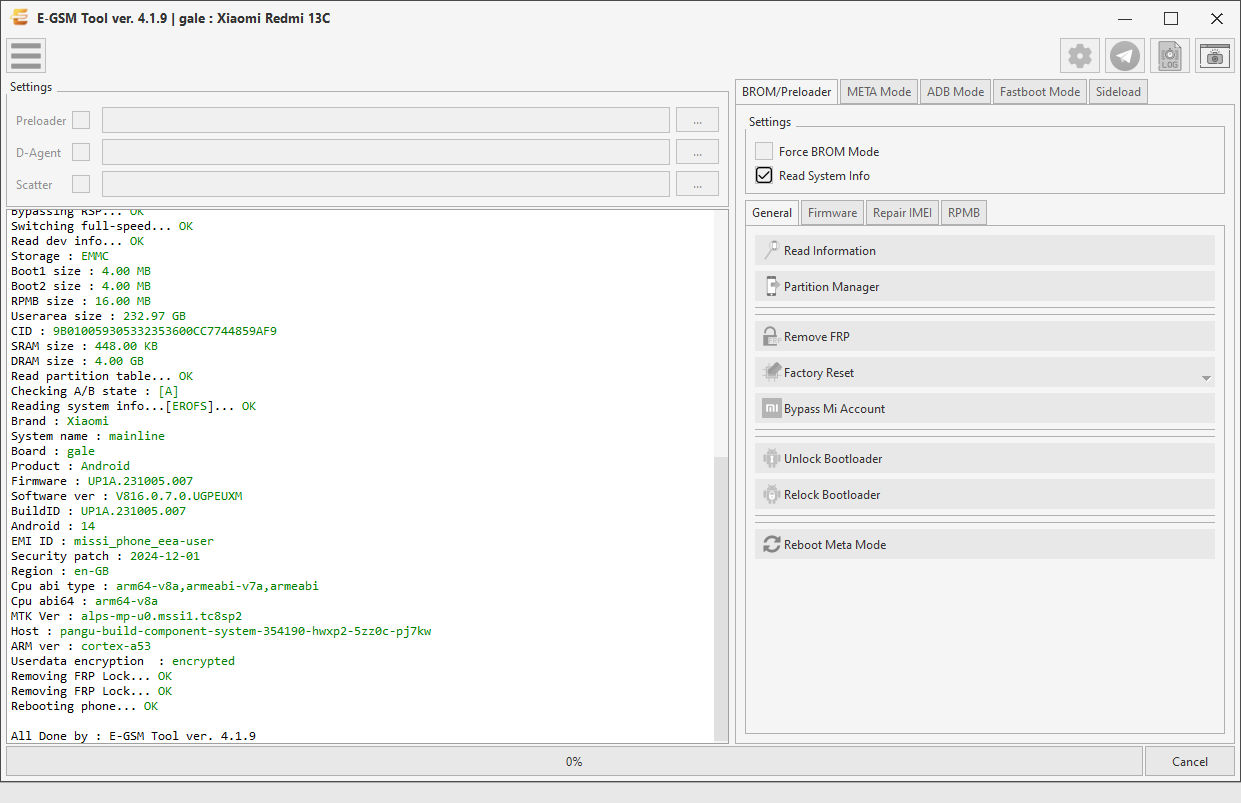Click the Mi logo for Bypass Mi Account

[x=771, y=409]
